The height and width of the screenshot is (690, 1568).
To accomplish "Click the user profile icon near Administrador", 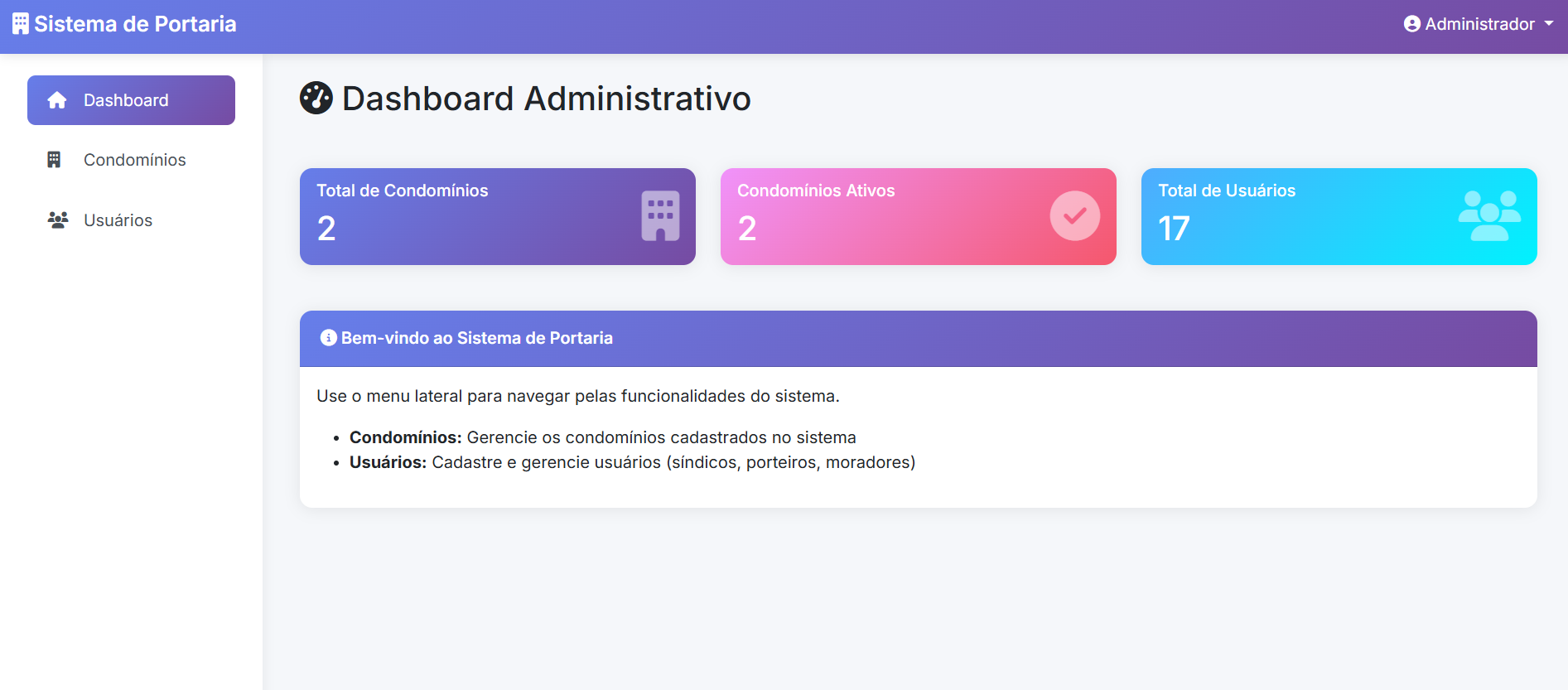I will (1411, 24).
